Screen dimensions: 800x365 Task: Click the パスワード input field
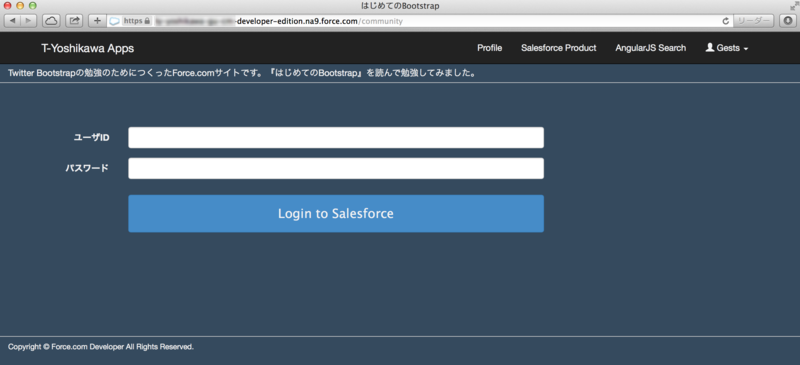[x=336, y=168]
